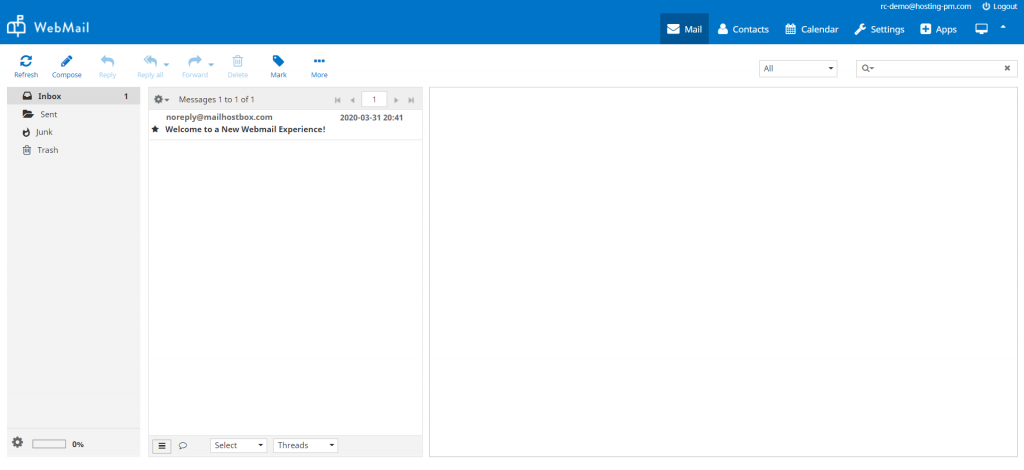Open the Contacts tab
The image size is (1024, 470).
click(x=743, y=29)
